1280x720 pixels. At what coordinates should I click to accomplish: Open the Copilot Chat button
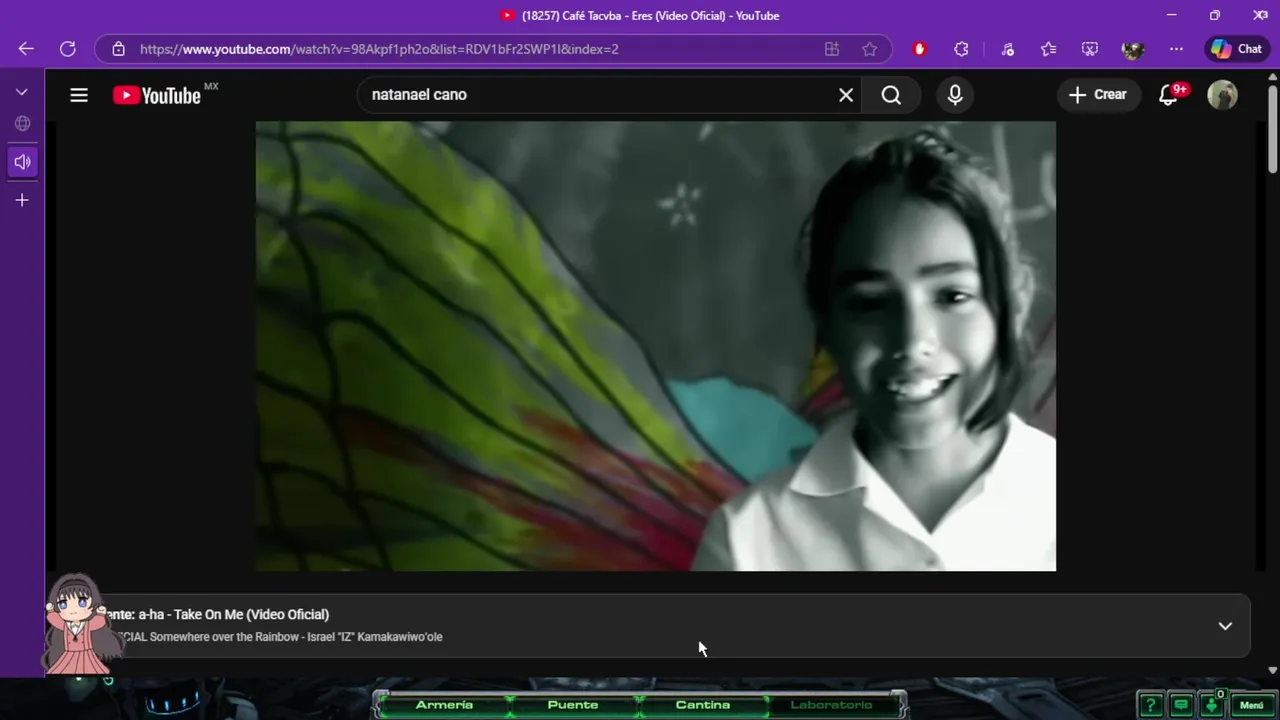(x=1237, y=49)
